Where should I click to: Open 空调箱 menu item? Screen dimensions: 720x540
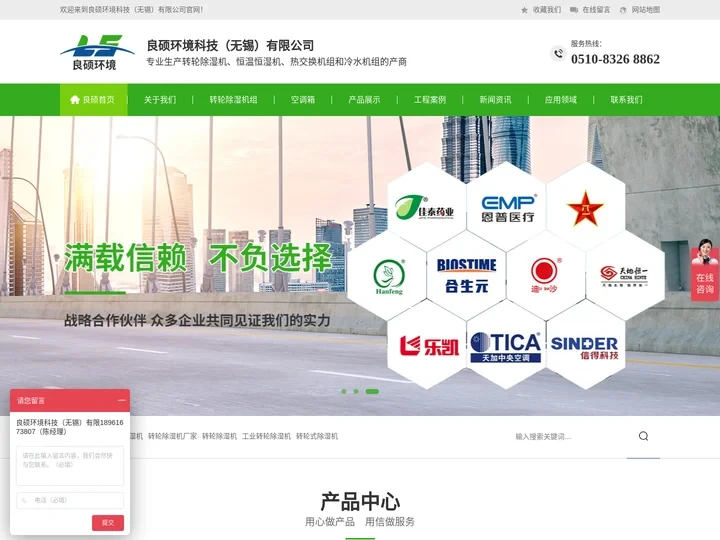(303, 100)
